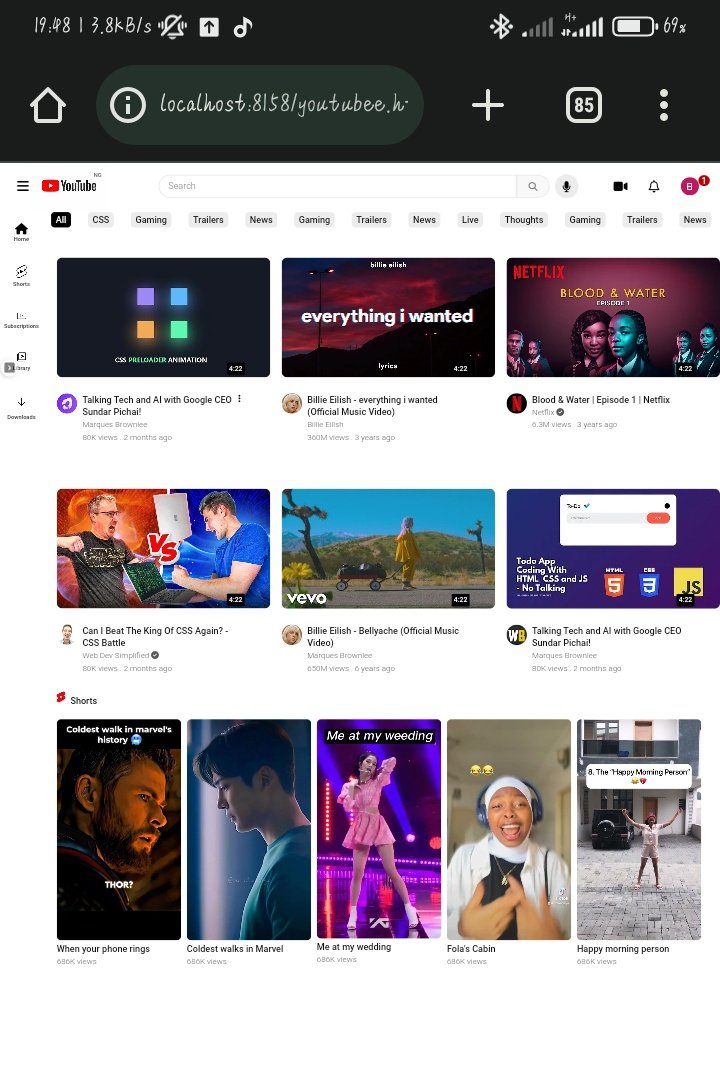Viewport: 720px width, 1078px height.
Task: Open the account avatar with badge
Action: [x=690, y=186]
